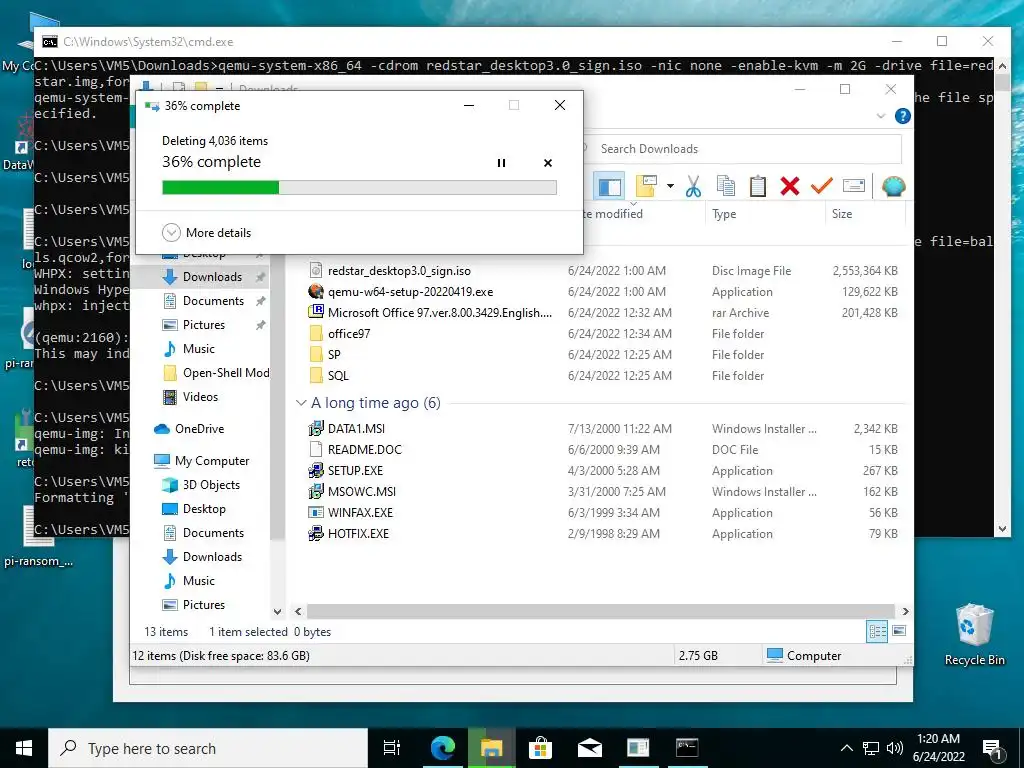Open Task View on the taskbar

click(x=392, y=748)
